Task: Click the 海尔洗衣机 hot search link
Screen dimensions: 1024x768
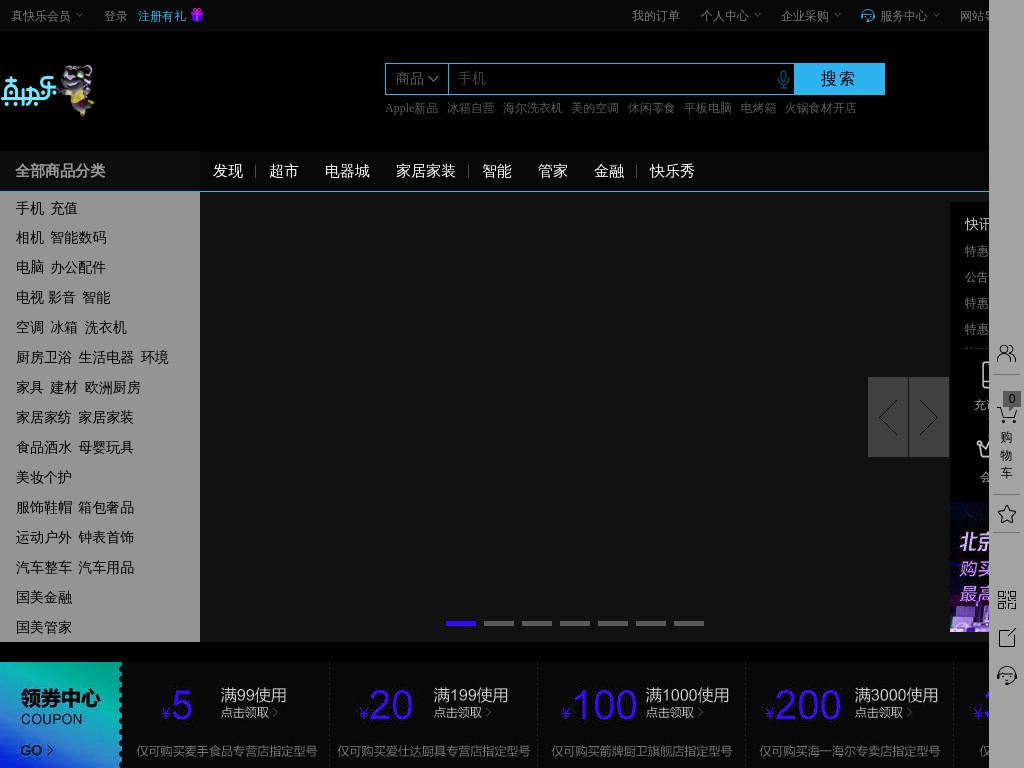Action: [532, 108]
